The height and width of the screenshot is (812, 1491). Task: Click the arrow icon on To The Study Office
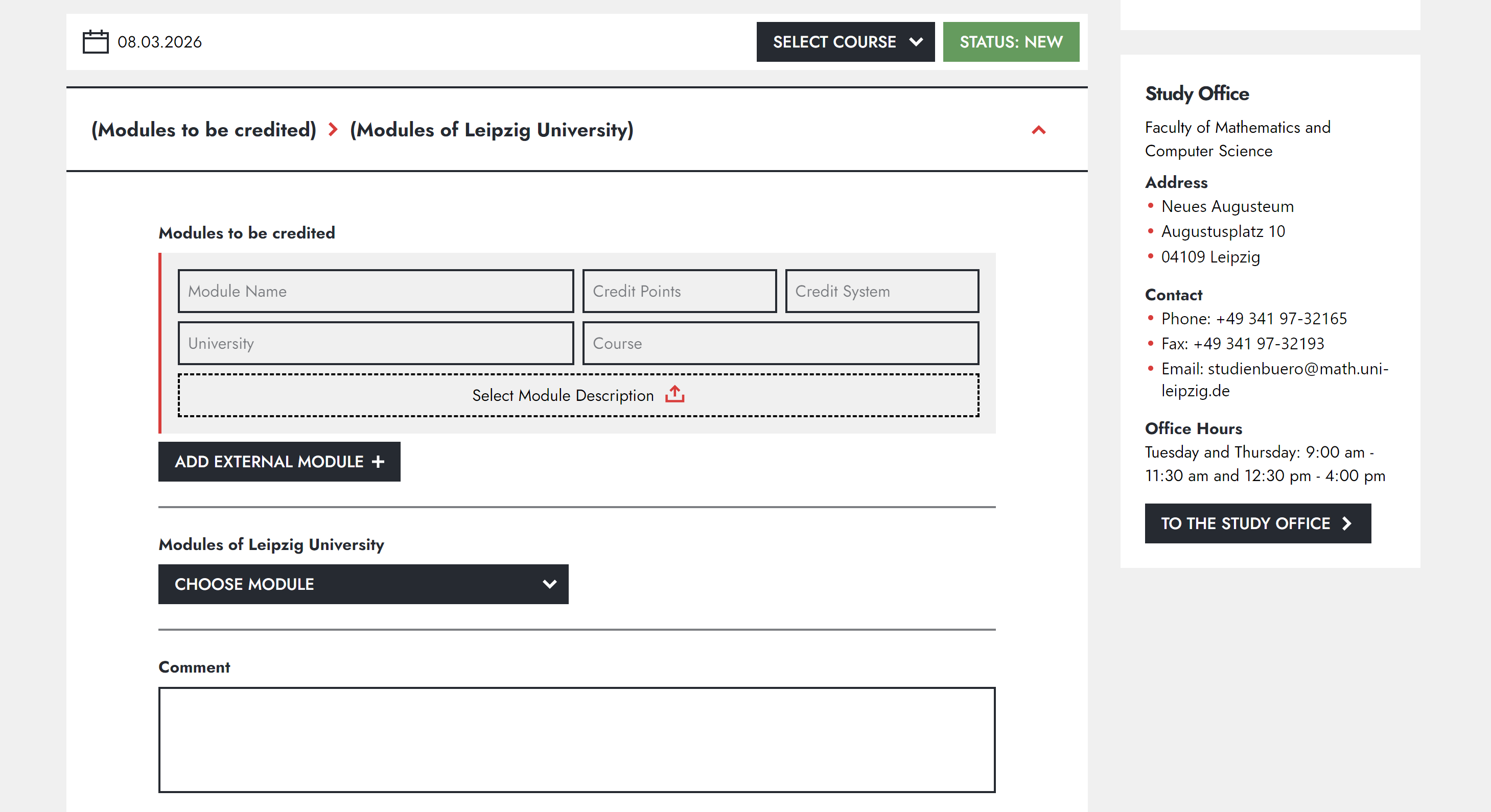1347,523
